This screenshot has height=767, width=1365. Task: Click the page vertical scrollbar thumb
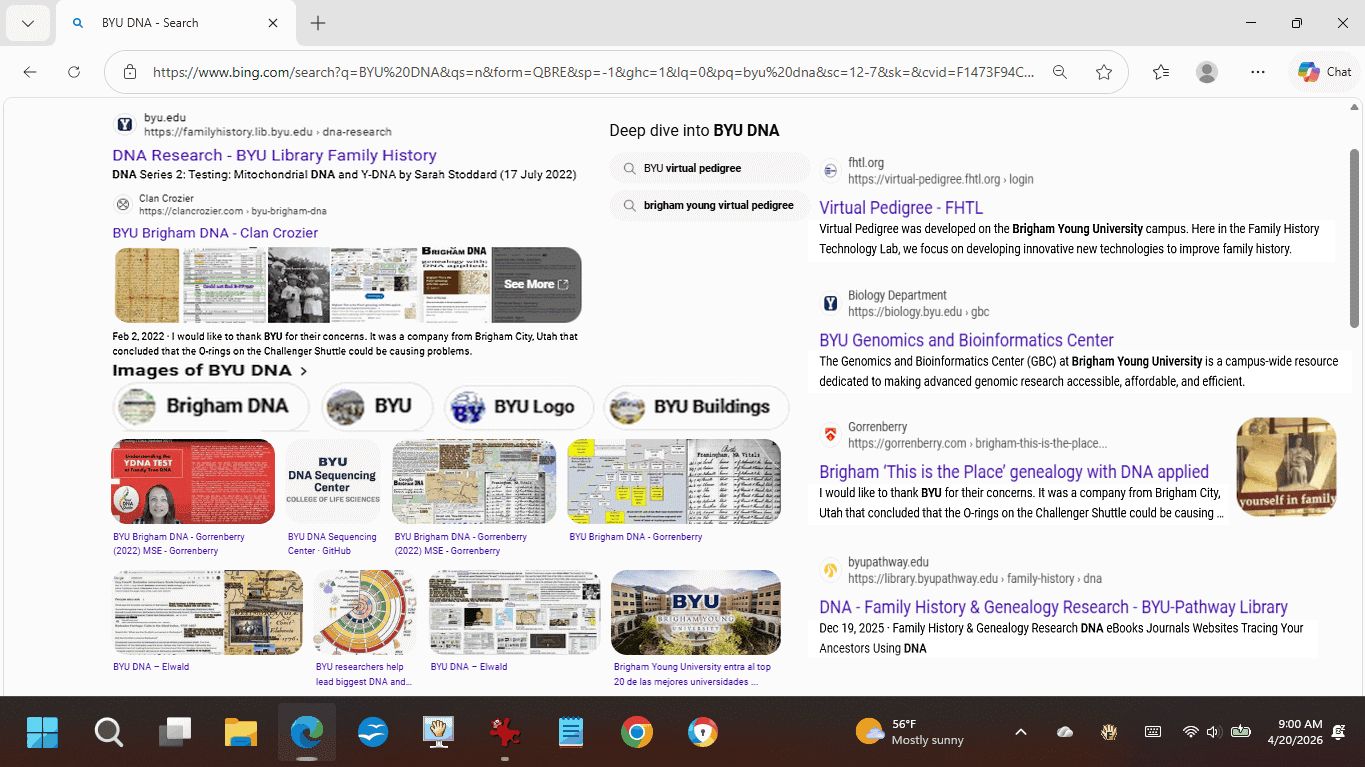pyautogui.click(x=1355, y=238)
